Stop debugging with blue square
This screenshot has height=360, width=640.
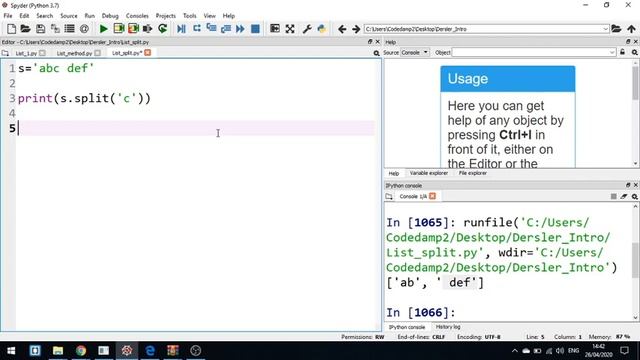tap(256, 29)
